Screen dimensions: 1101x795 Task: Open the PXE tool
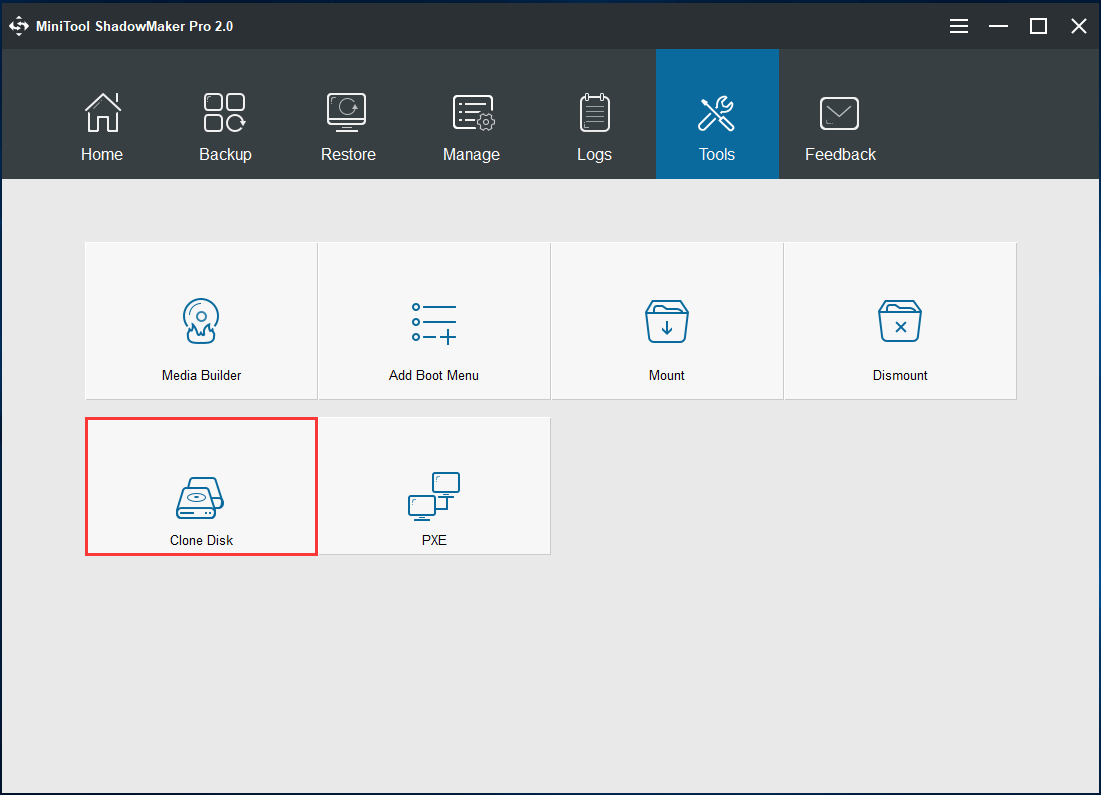tap(433, 487)
